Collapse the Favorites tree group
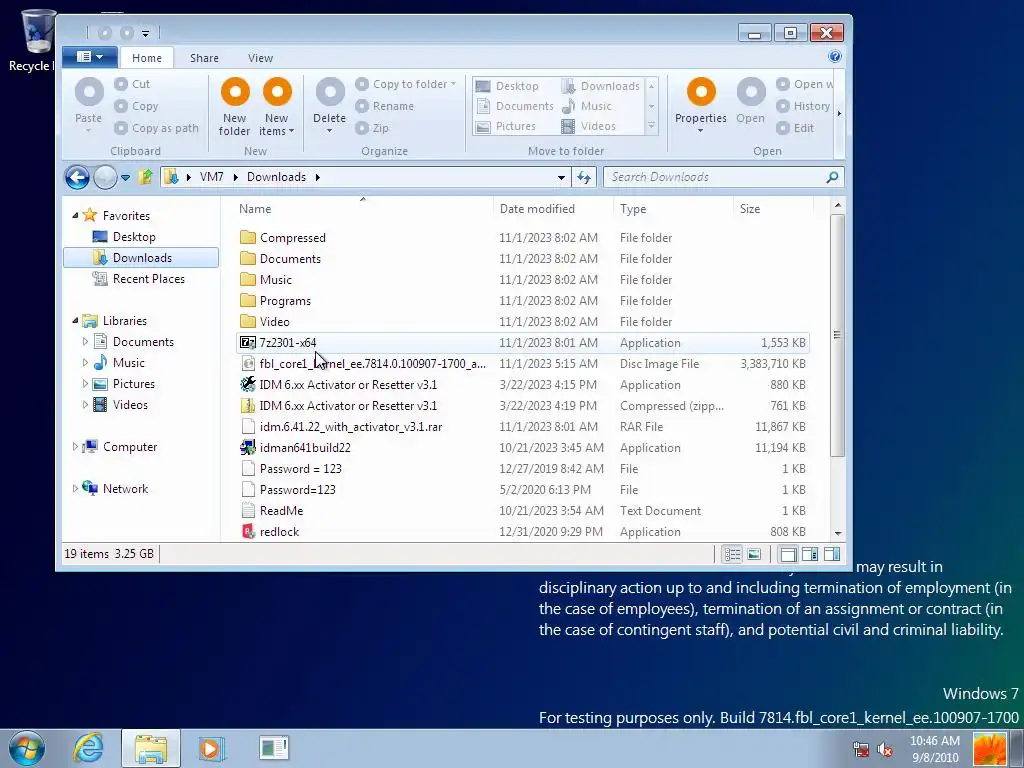The width and height of the screenshot is (1024, 768). click(75, 215)
